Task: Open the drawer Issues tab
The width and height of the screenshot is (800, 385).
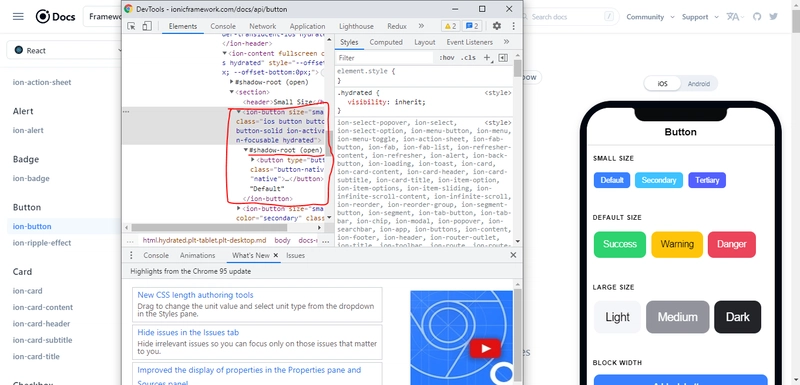Action: (x=295, y=255)
